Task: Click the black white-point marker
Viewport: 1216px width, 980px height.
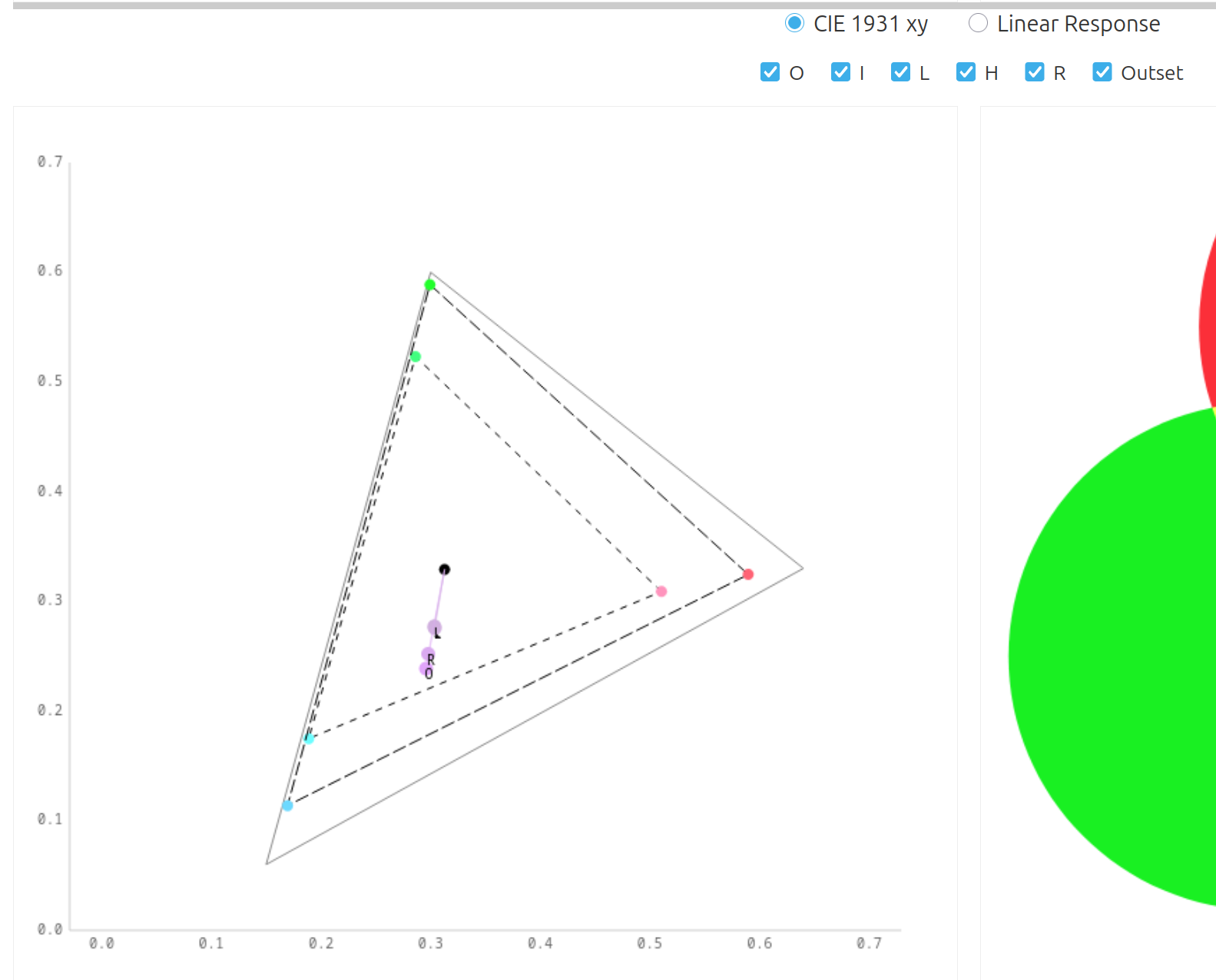Action: [x=444, y=569]
